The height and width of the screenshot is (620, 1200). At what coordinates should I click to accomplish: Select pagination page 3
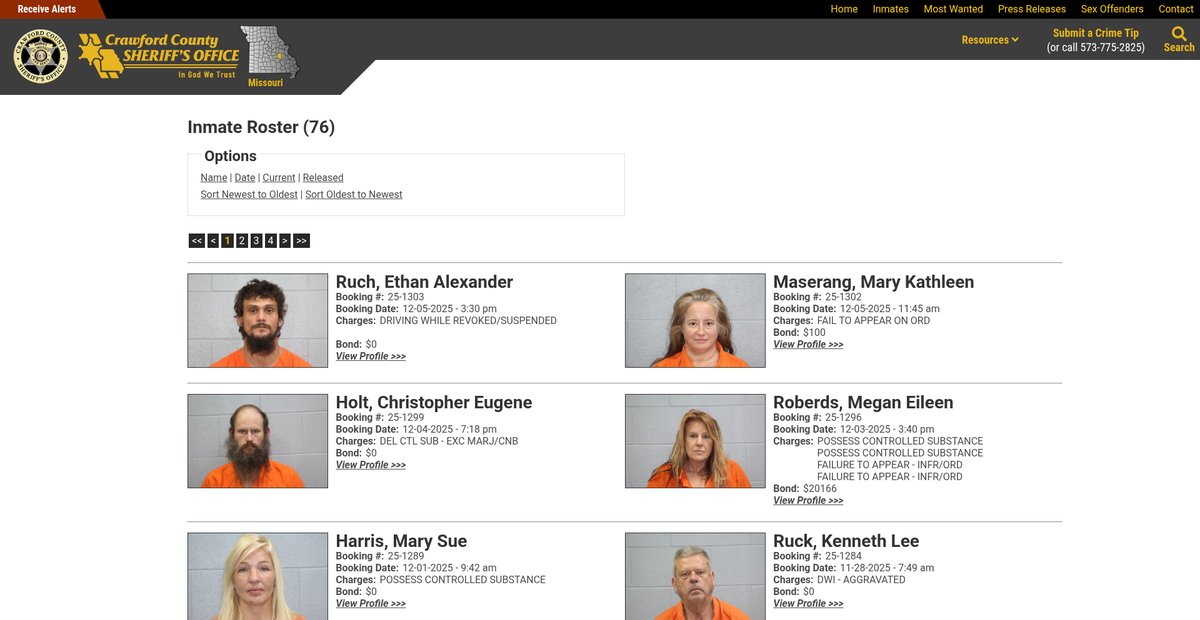256,241
